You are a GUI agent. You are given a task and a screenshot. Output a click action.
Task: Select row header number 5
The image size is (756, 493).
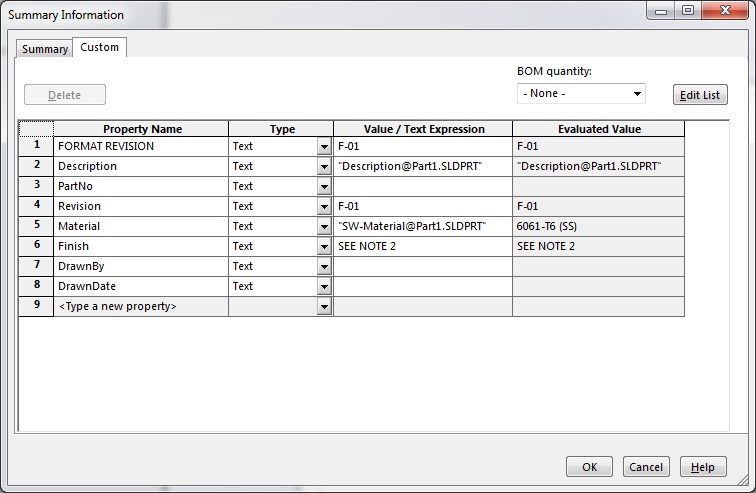click(36, 226)
